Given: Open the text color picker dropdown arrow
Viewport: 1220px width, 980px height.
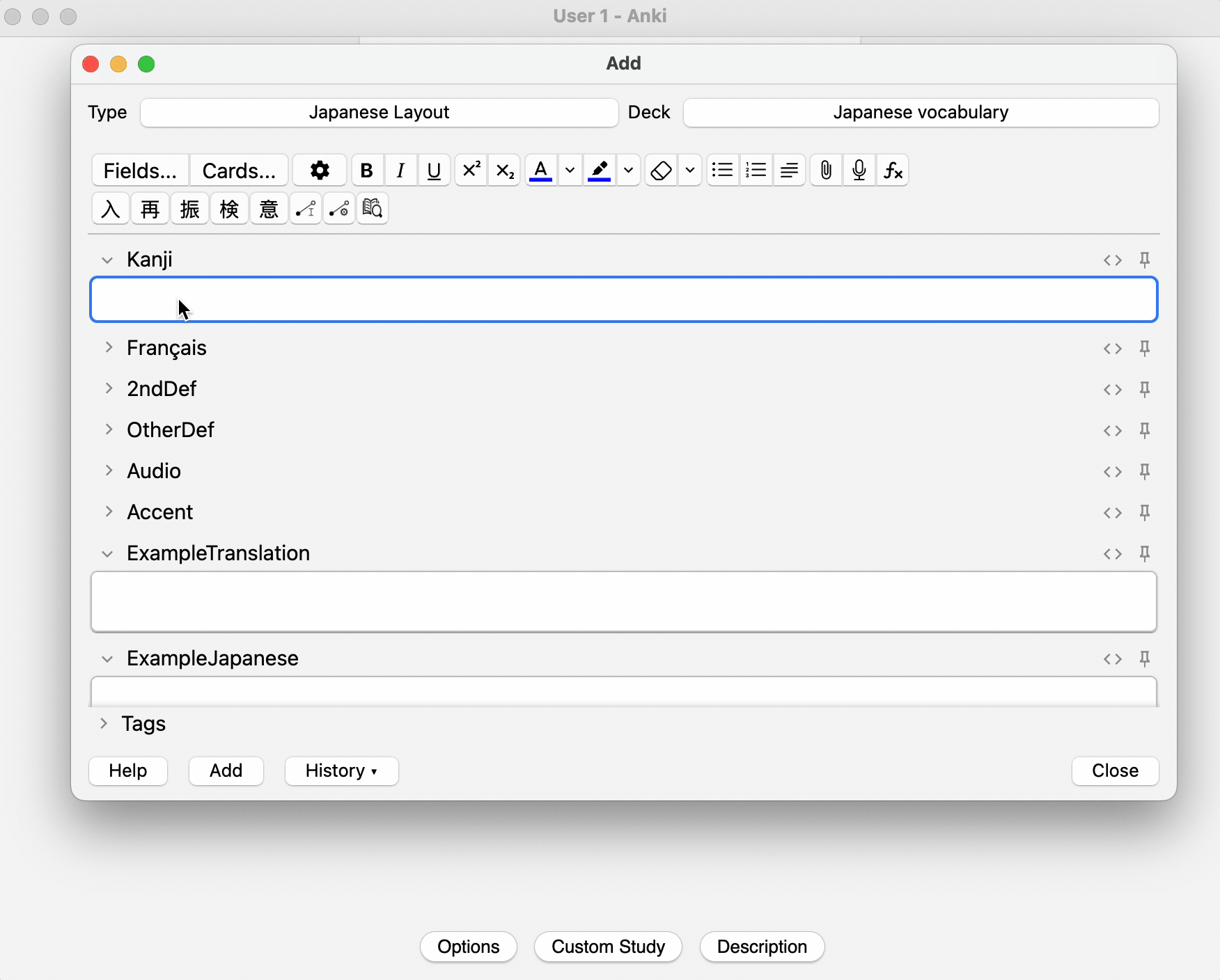Looking at the screenshot, I should tap(570, 171).
